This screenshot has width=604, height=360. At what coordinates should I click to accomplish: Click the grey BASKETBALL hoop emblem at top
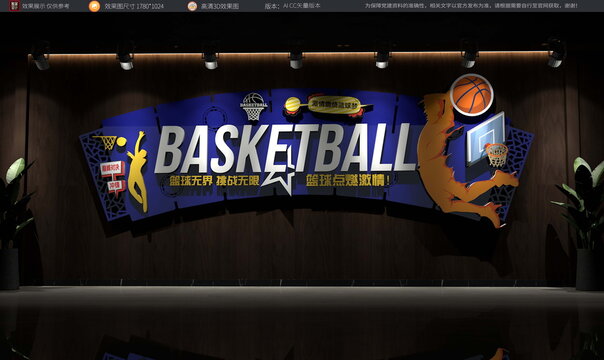tap(253, 105)
